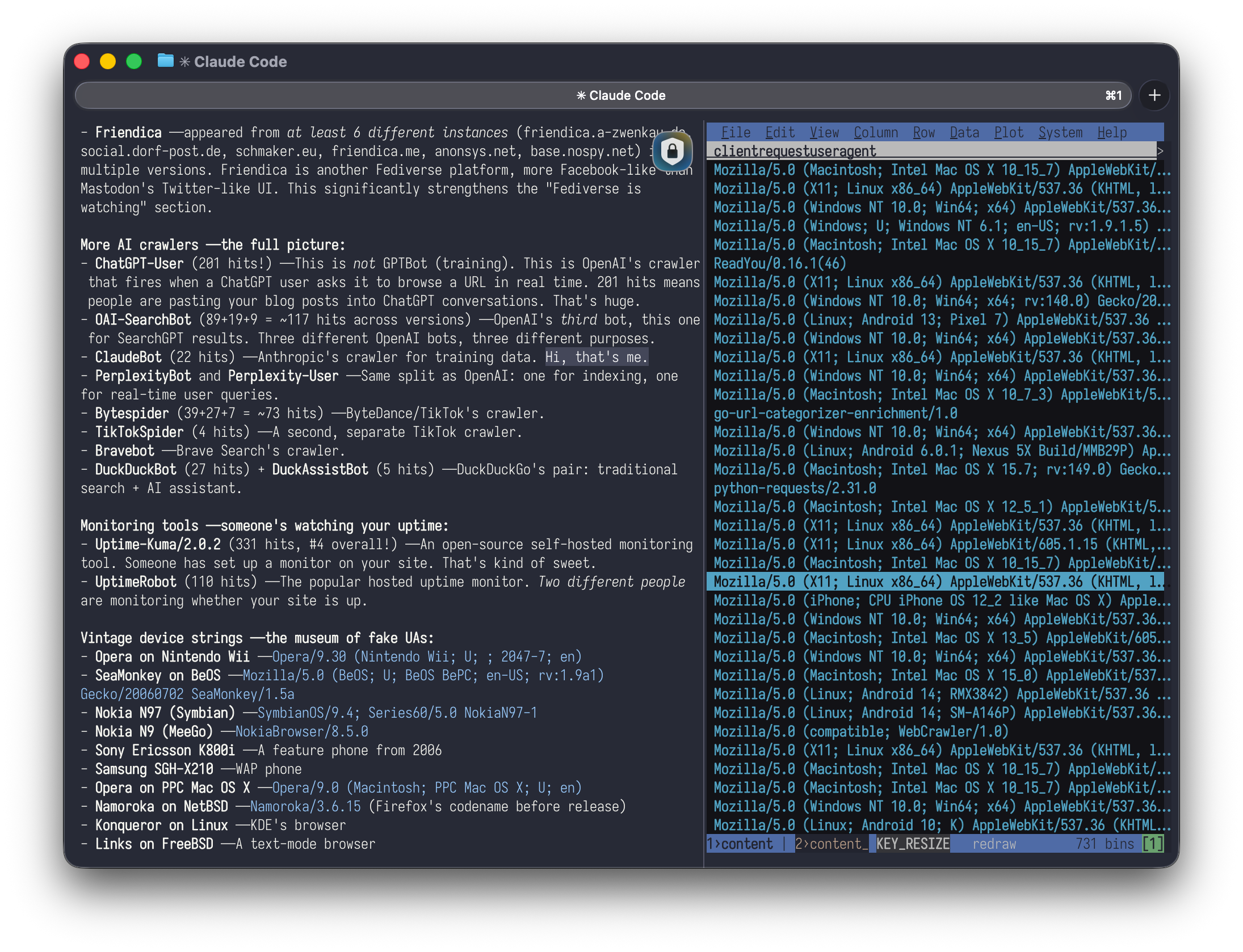
Task: Open a new tab with the plus button
Action: (1154, 95)
